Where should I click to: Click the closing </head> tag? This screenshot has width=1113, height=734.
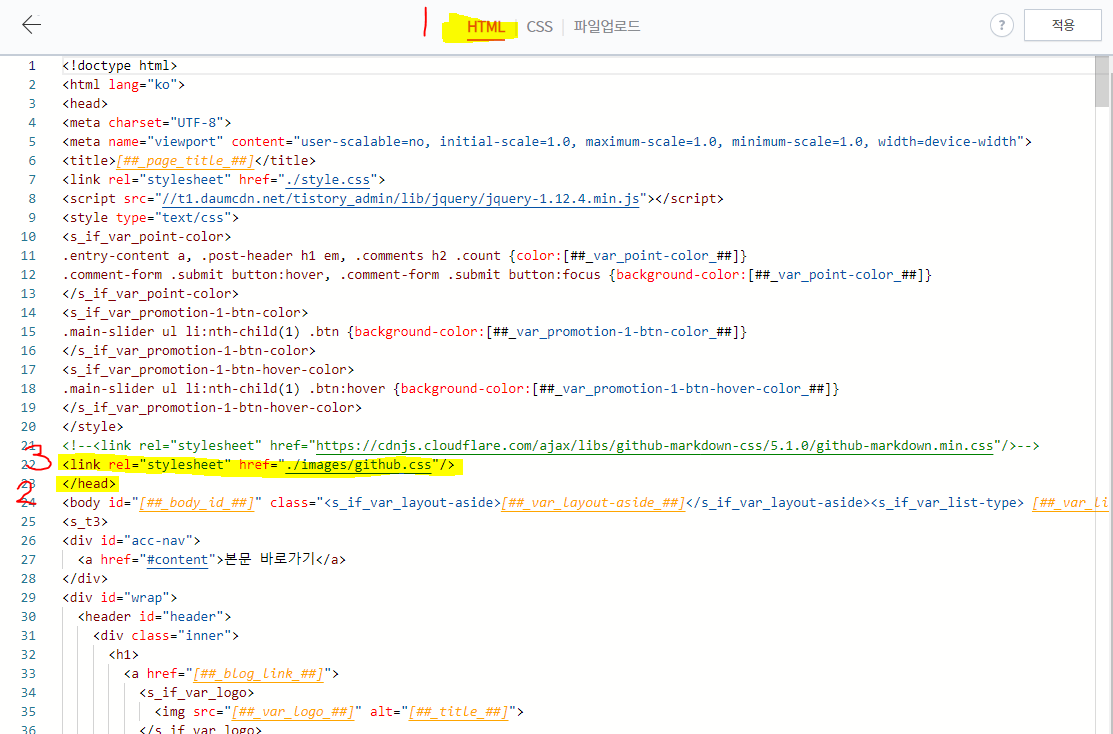[89, 483]
